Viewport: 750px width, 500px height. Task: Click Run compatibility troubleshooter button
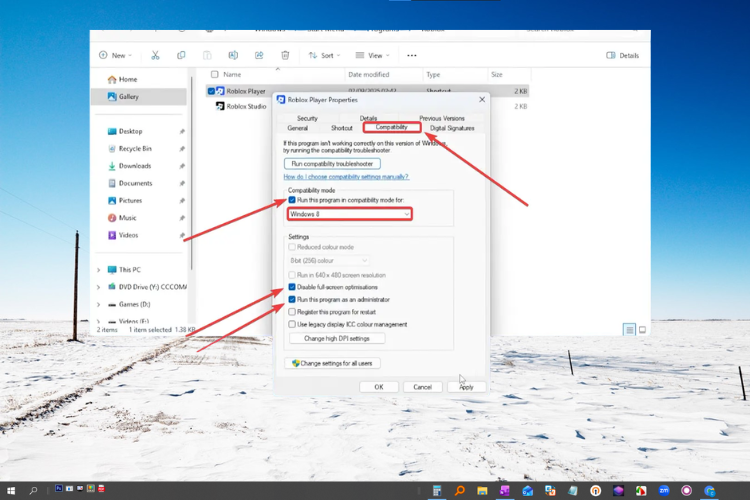click(x=332, y=164)
